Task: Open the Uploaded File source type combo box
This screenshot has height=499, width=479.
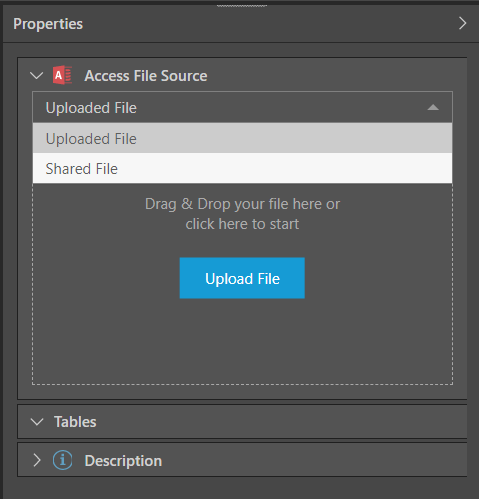Action: (x=242, y=107)
